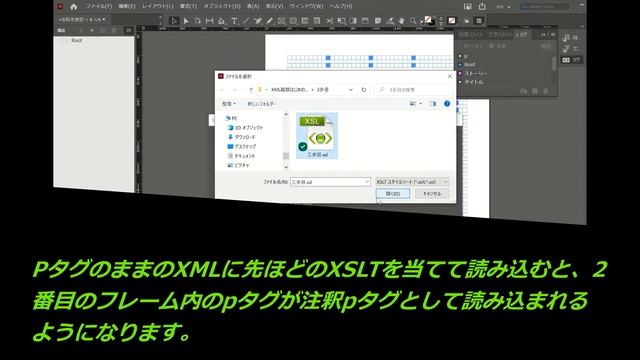Click the Share icon in top bar

click(x=482, y=7)
